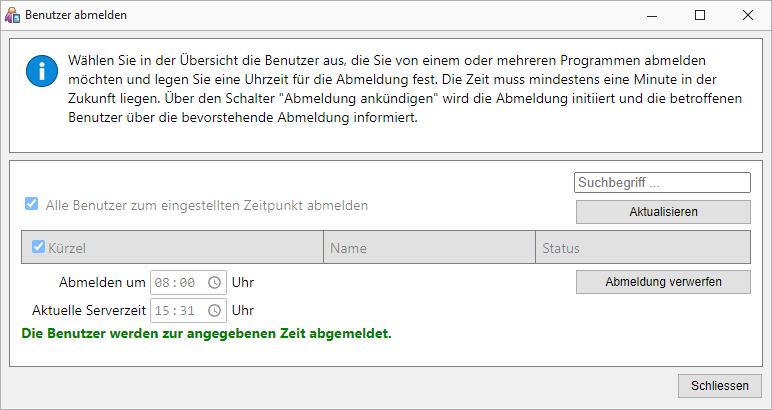Click the green status message text
The height and width of the screenshot is (410, 772).
206,334
